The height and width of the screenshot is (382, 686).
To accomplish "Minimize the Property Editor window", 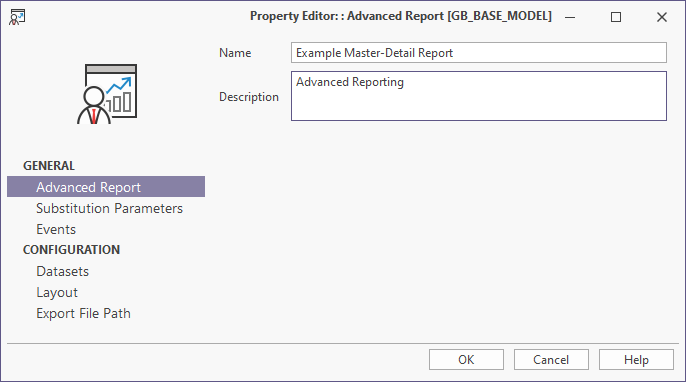I will tap(570, 17).
